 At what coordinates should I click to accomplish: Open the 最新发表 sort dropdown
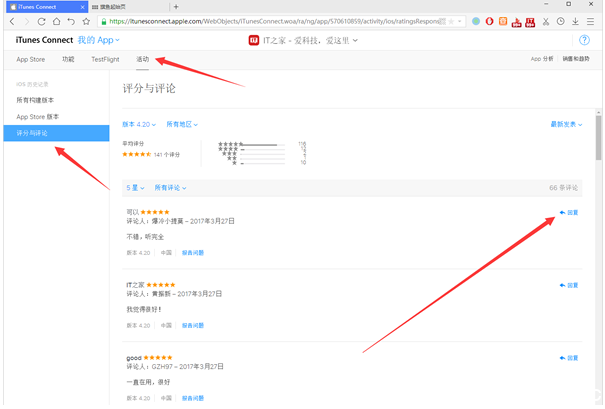(566, 124)
